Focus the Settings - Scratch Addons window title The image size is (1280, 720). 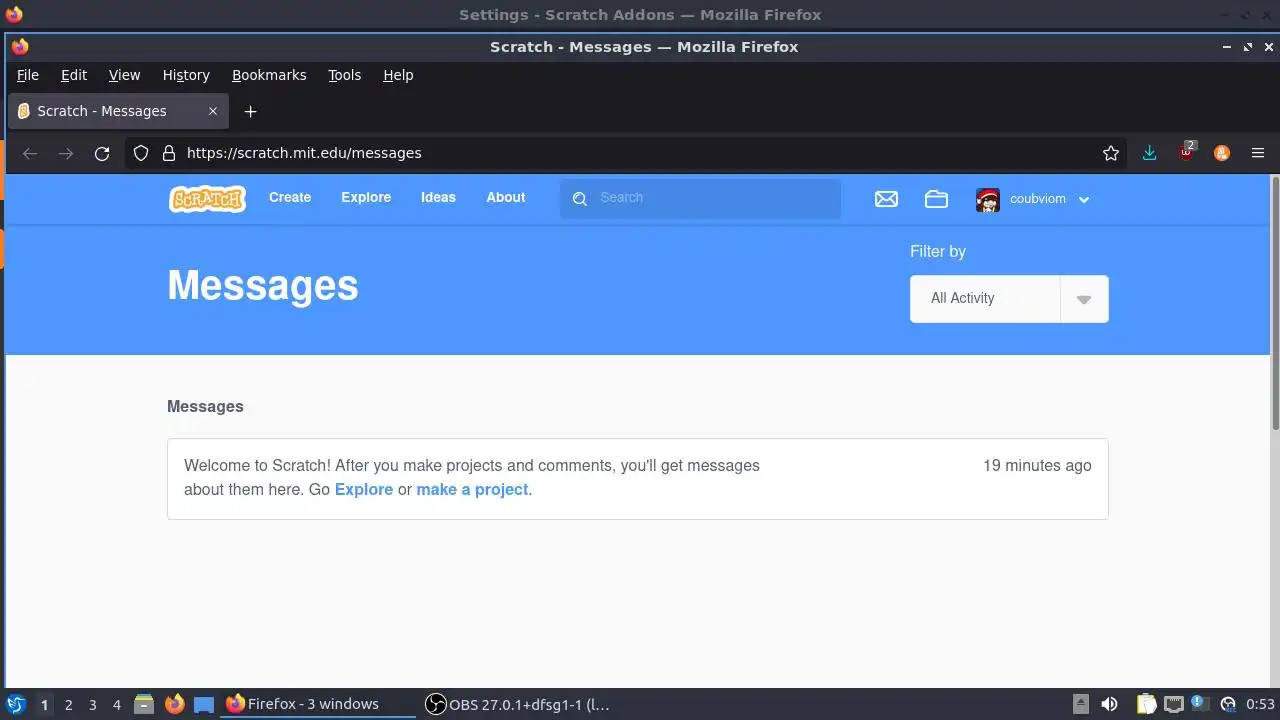pos(640,15)
